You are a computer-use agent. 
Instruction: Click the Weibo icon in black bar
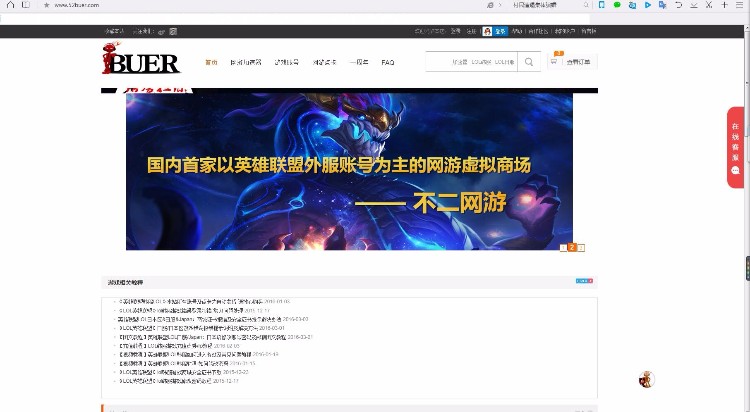click(162, 32)
